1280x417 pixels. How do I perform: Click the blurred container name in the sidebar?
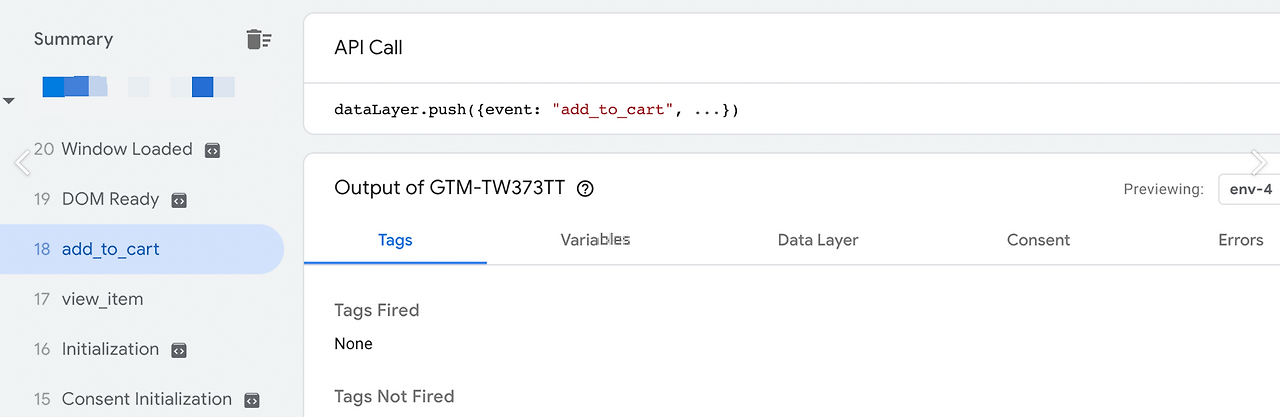(138, 87)
